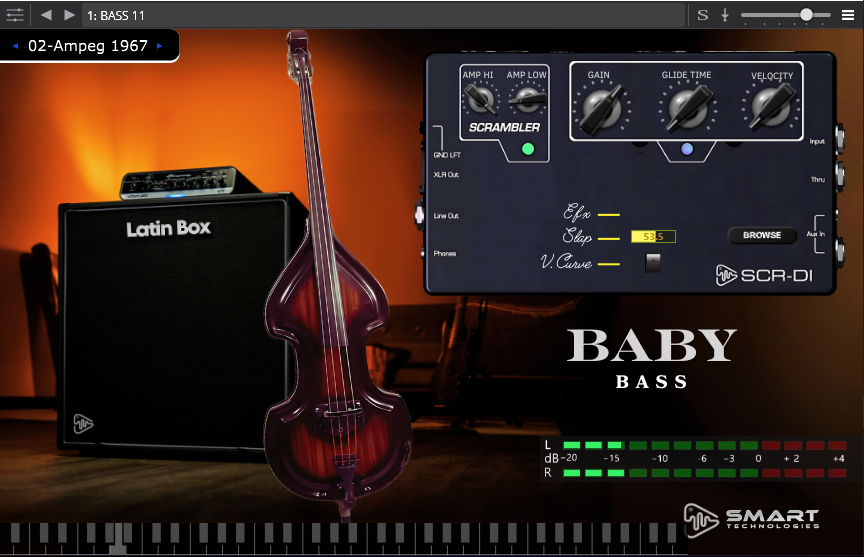Open the hamburger menu at the top right
This screenshot has width=864, height=557.
click(848, 15)
